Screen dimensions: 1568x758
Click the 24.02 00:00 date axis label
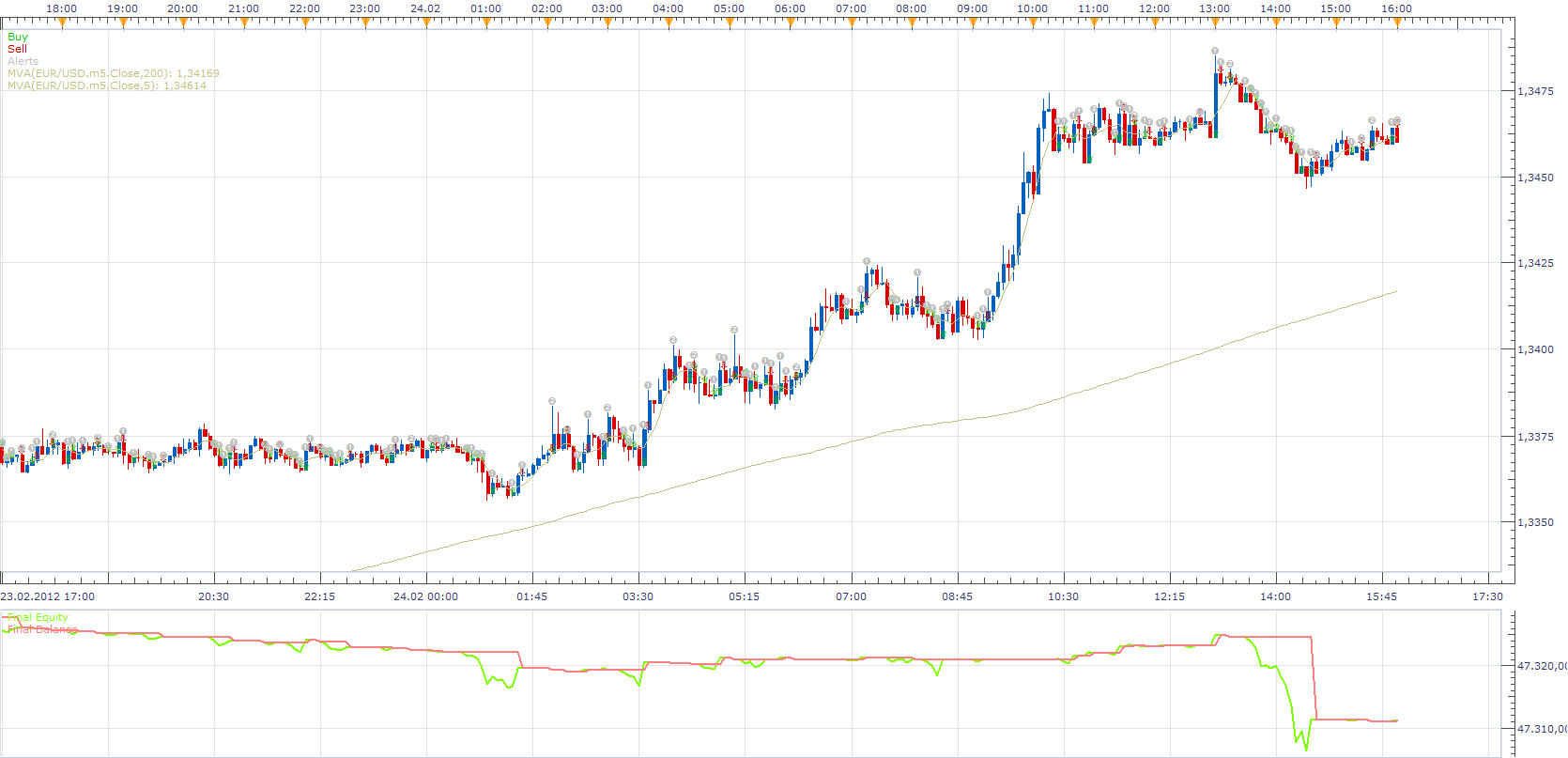tap(426, 596)
